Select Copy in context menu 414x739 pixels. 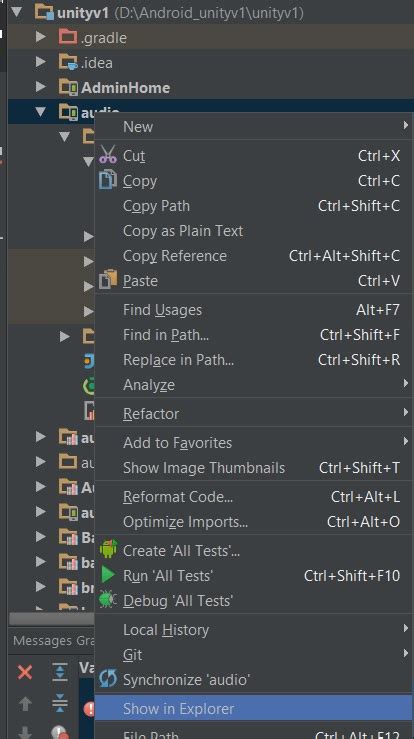(254, 181)
